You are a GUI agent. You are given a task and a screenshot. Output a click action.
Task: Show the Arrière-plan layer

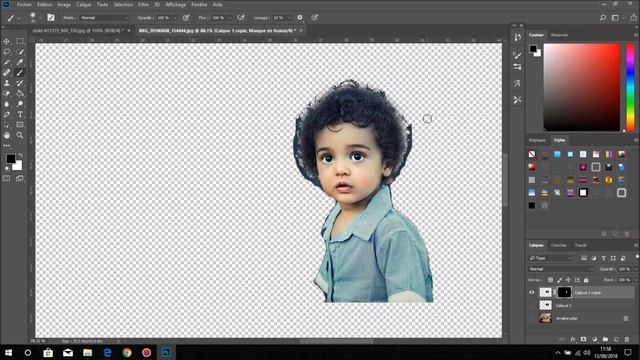click(x=531, y=318)
